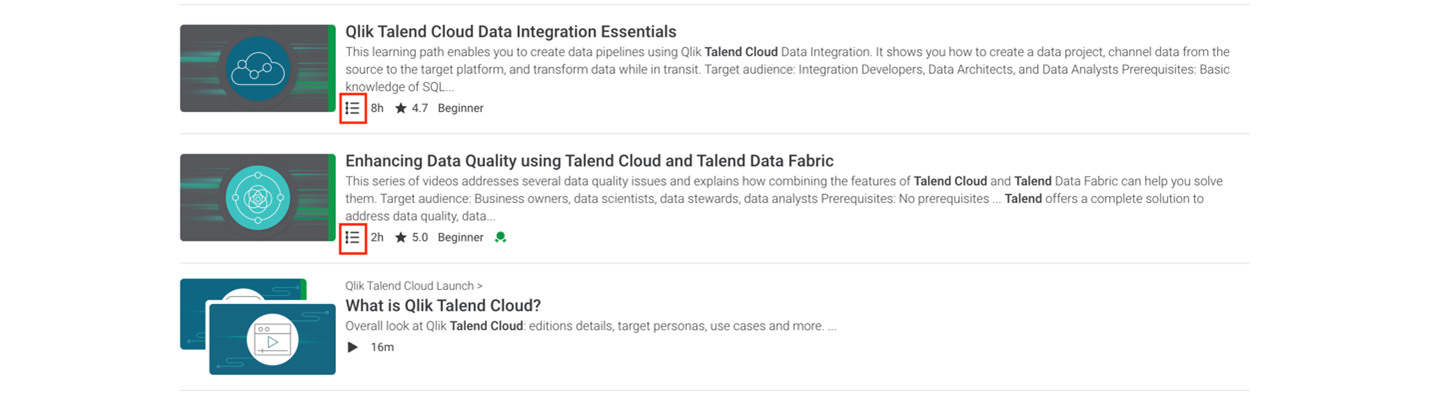Click video player icon in Qlik Talend Cloud thumbnail

pos(273,340)
